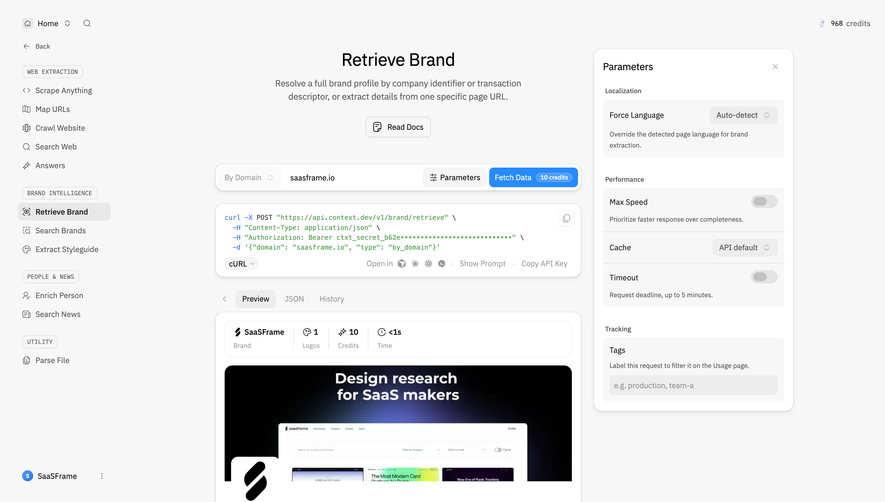
Task: Open the By Domain lookup type dropdown
Action: [x=248, y=177]
